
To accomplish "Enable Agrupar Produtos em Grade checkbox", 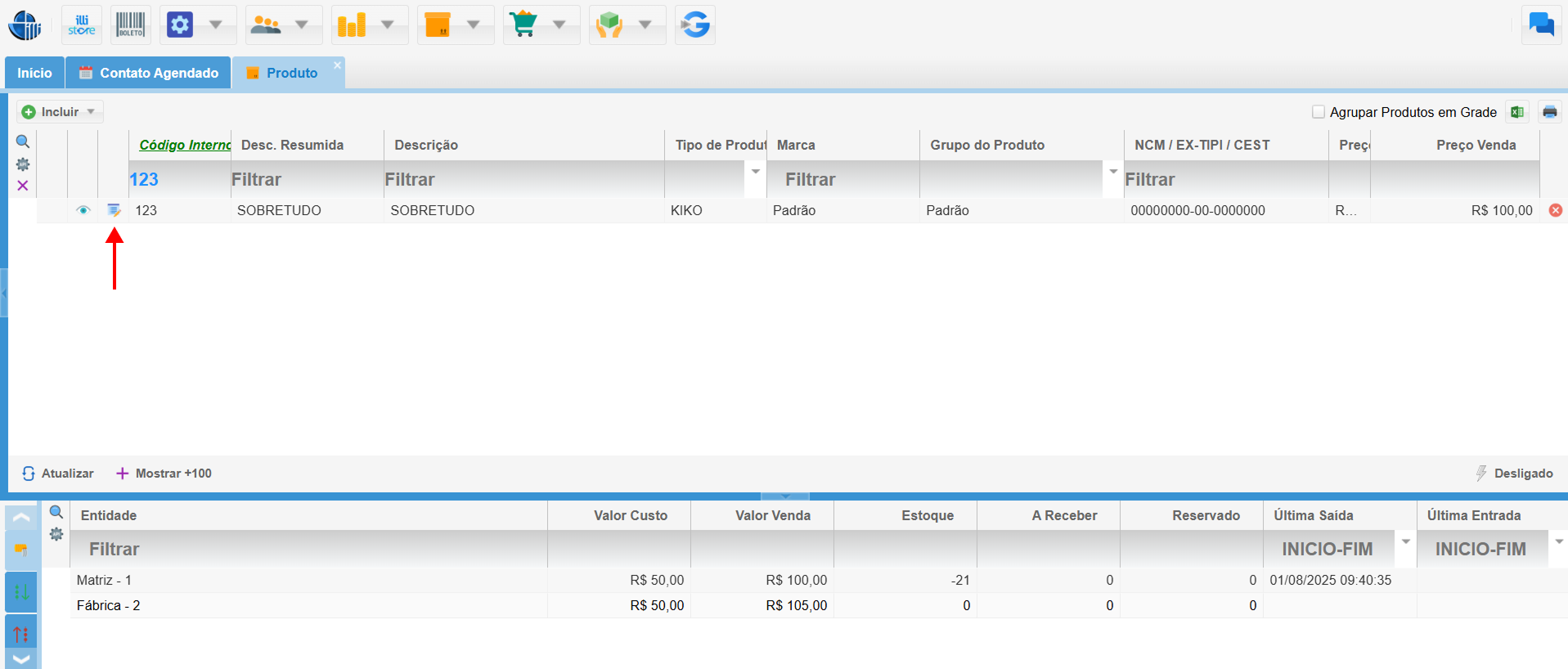I will tap(1318, 112).
